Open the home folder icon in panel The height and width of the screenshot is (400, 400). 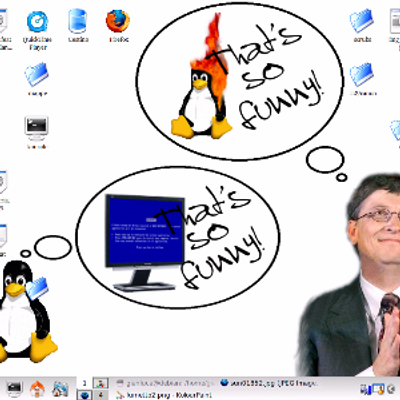[x=37, y=389]
